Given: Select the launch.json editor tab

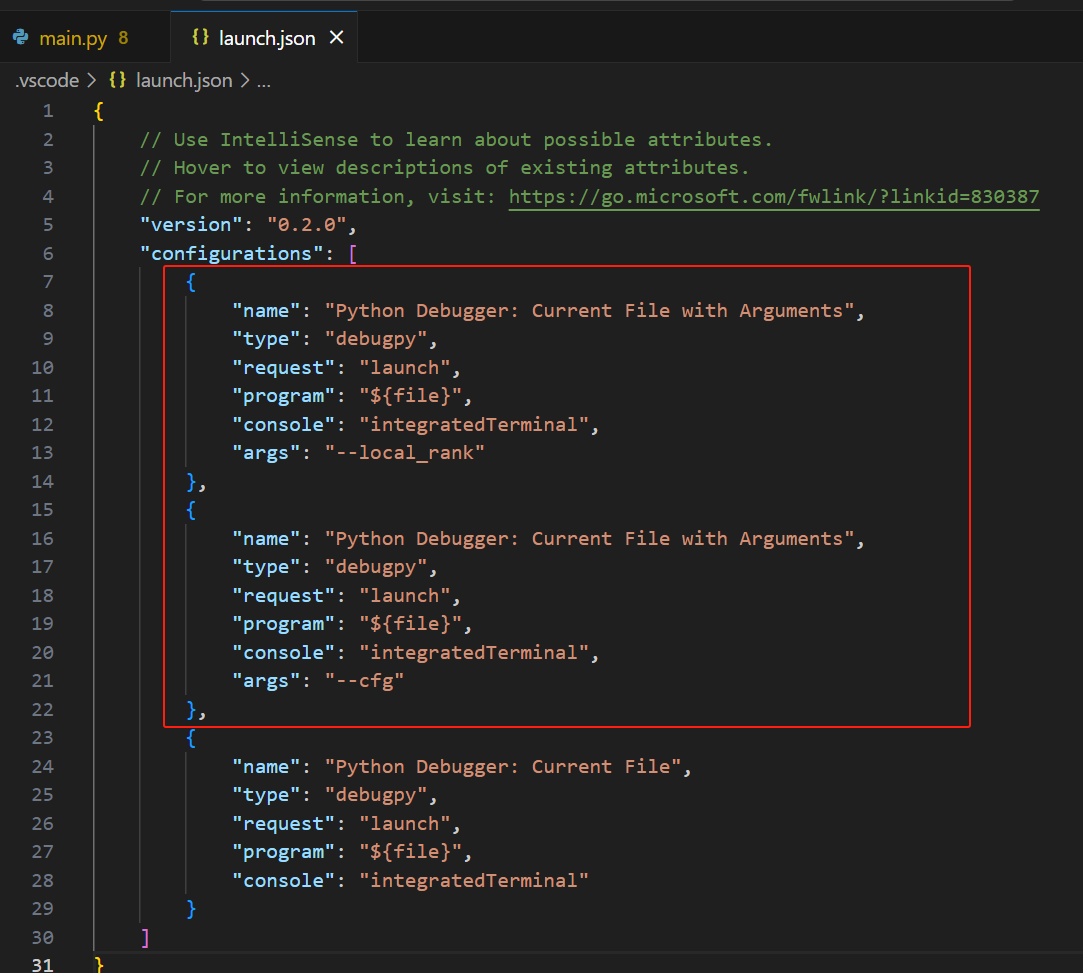Looking at the screenshot, I should click(266, 39).
